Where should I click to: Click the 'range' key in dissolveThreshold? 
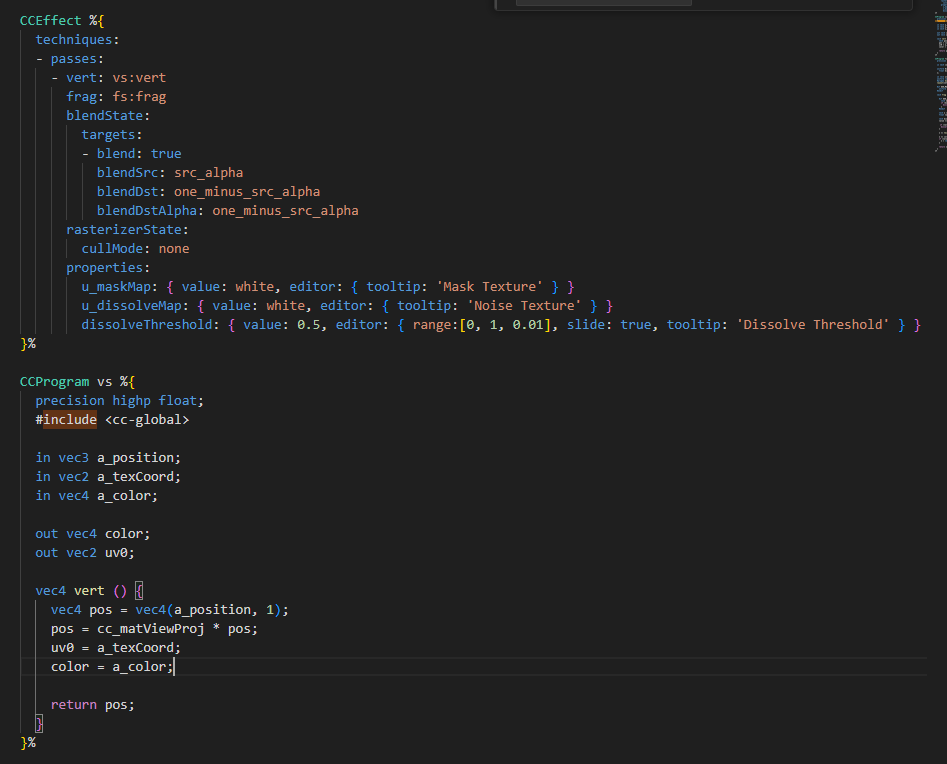tap(432, 325)
